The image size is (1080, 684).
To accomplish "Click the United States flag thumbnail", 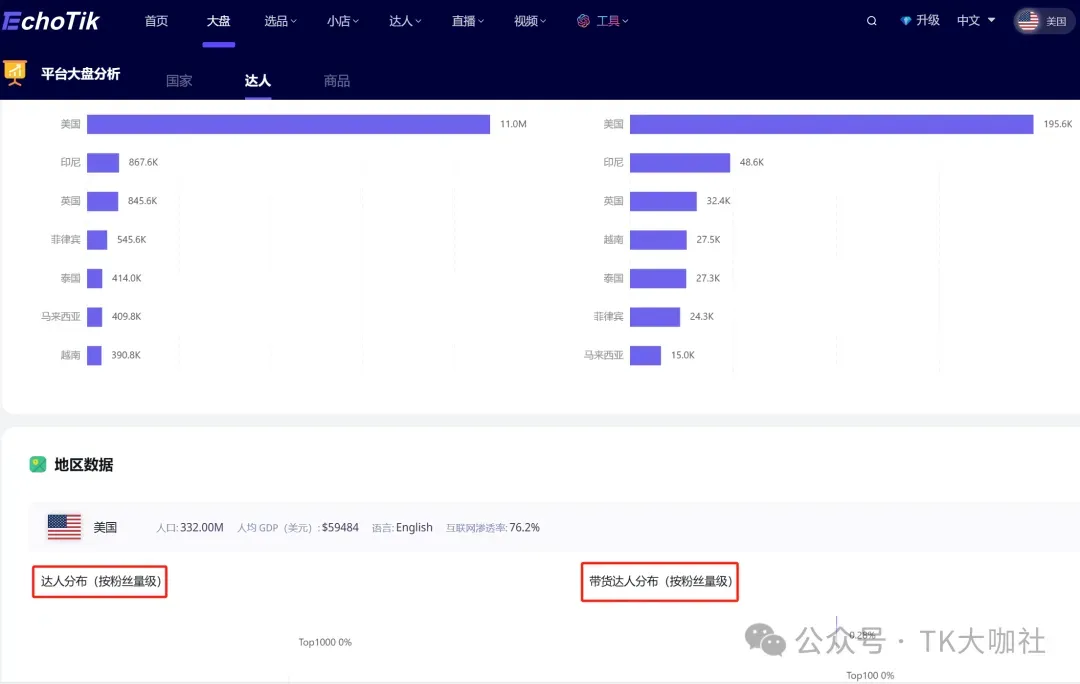I will pos(64,527).
